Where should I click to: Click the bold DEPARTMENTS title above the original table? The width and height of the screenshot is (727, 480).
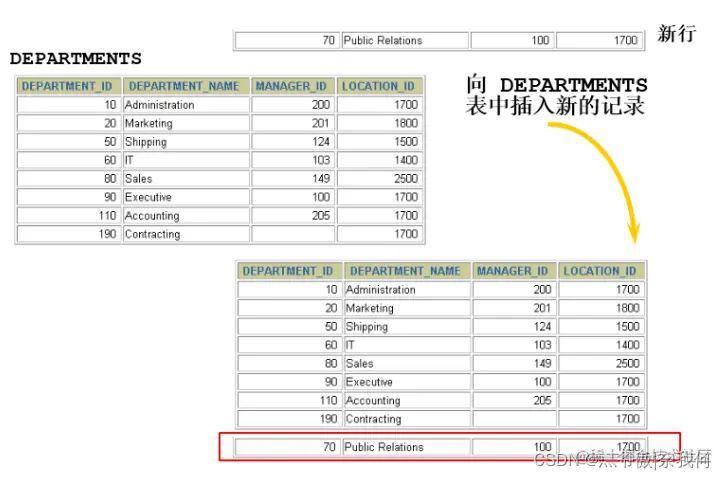point(76,59)
